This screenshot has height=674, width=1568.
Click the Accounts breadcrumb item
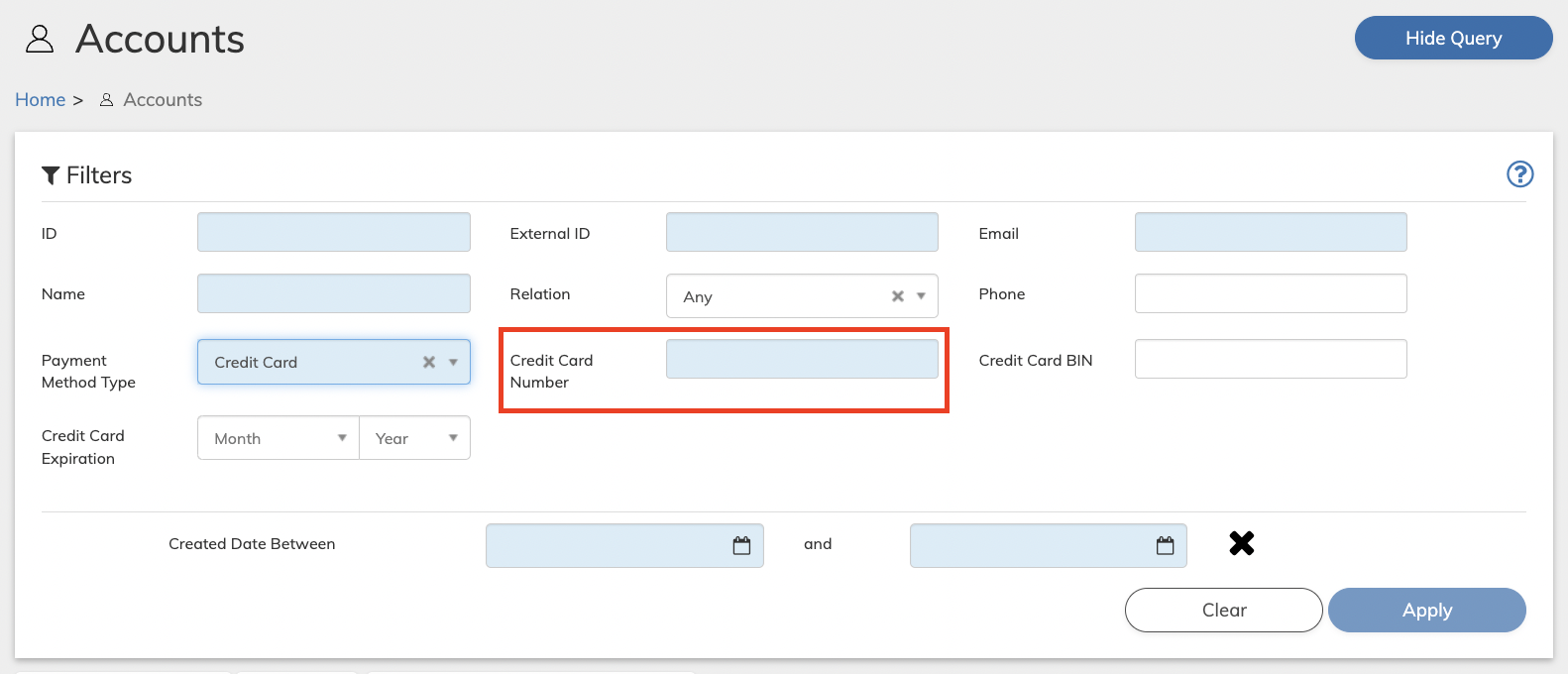[163, 100]
